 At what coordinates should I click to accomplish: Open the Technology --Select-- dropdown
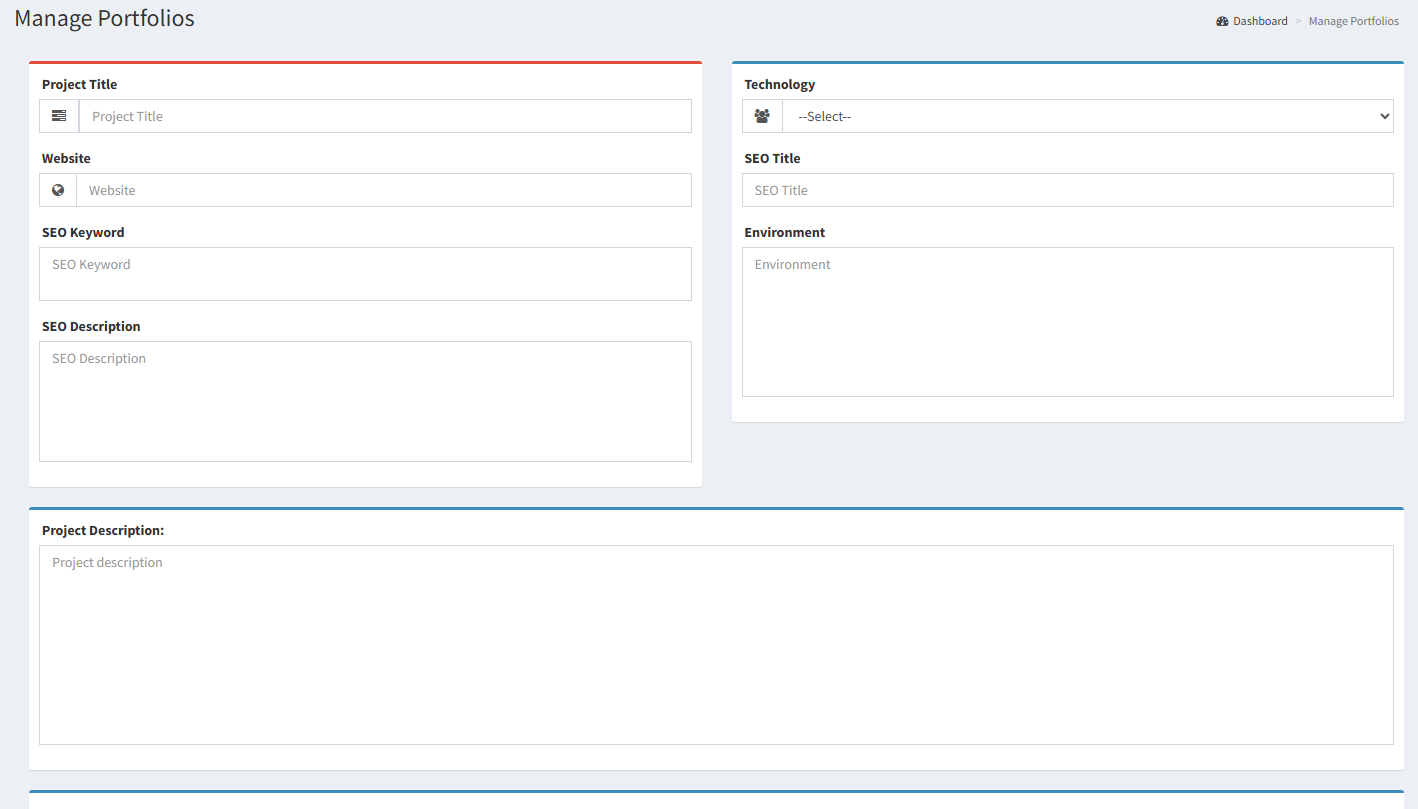(x=1087, y=116)
